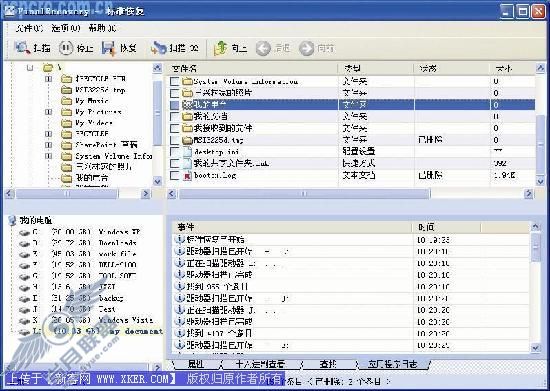This screenshot has height=391, width=550.
Task: Click the file list horizontal scrollbar thumb
Action: pos(304,194)
